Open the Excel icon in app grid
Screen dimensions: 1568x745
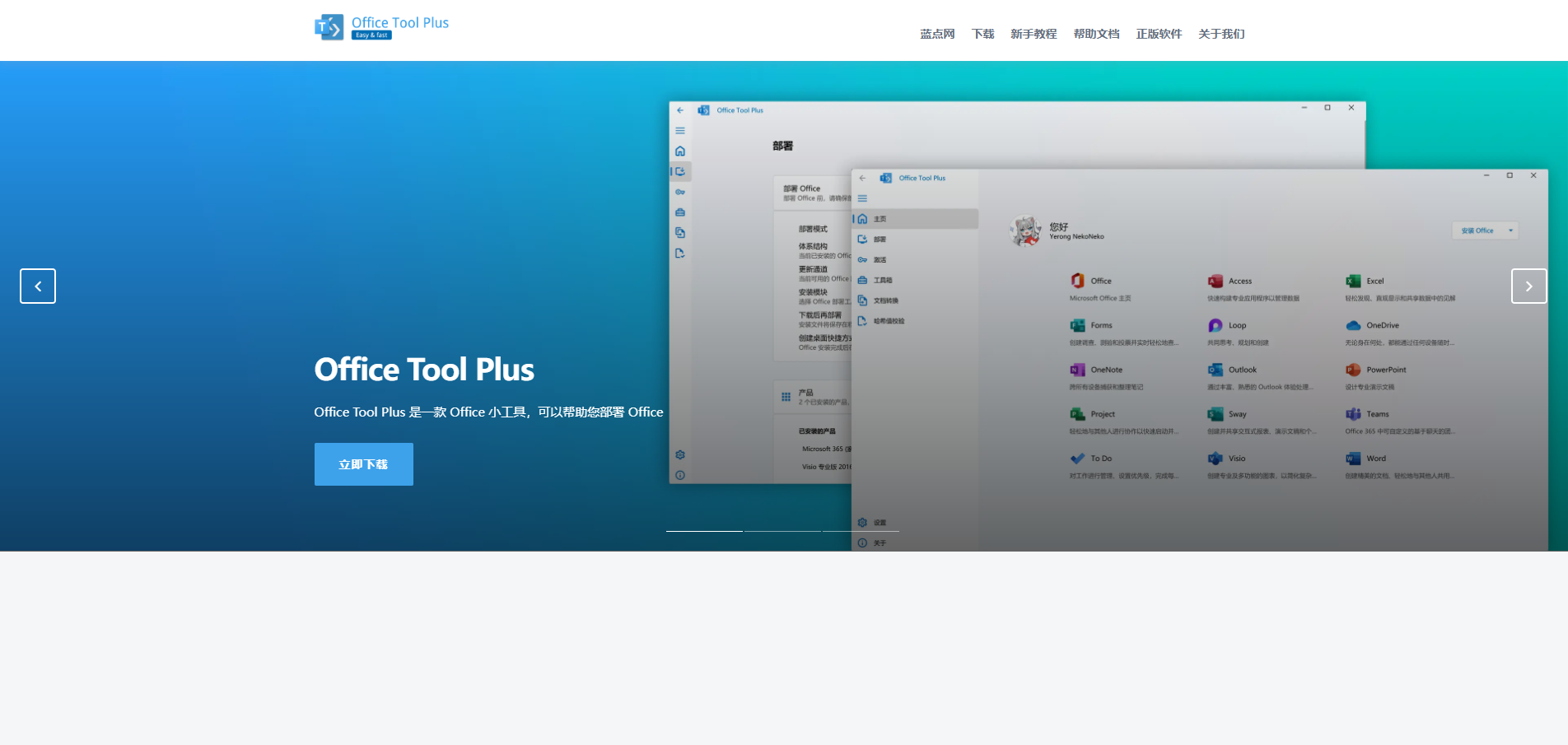coord(1353,281)
